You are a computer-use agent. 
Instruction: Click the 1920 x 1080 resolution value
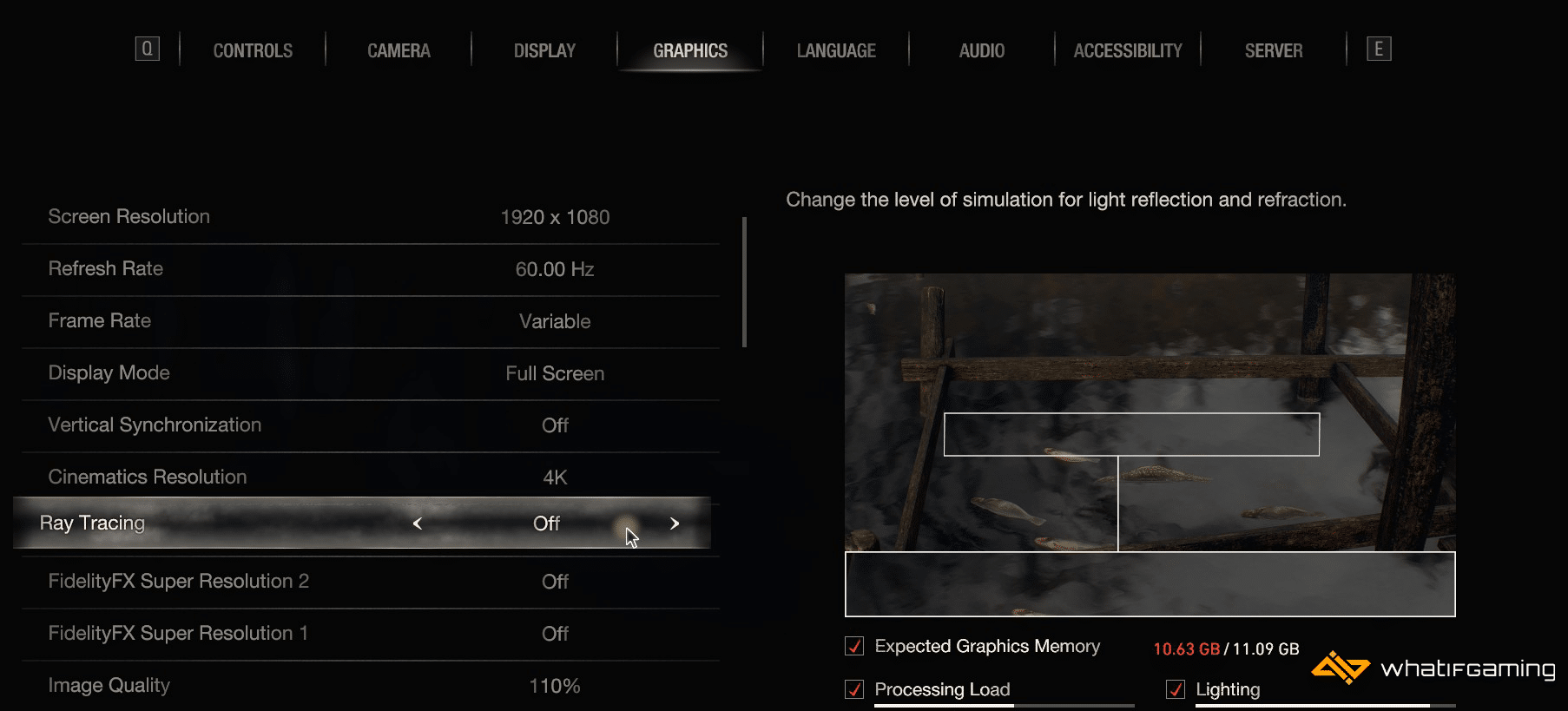(555, 217)
